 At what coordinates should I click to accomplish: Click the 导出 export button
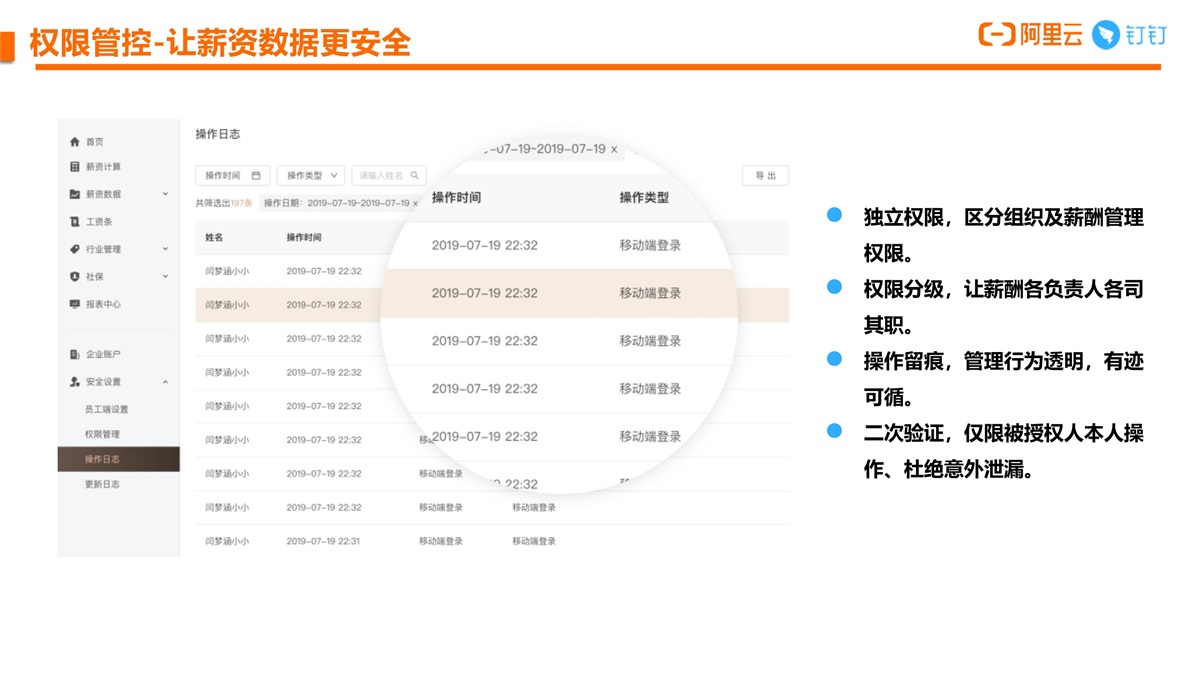point(765,176)
